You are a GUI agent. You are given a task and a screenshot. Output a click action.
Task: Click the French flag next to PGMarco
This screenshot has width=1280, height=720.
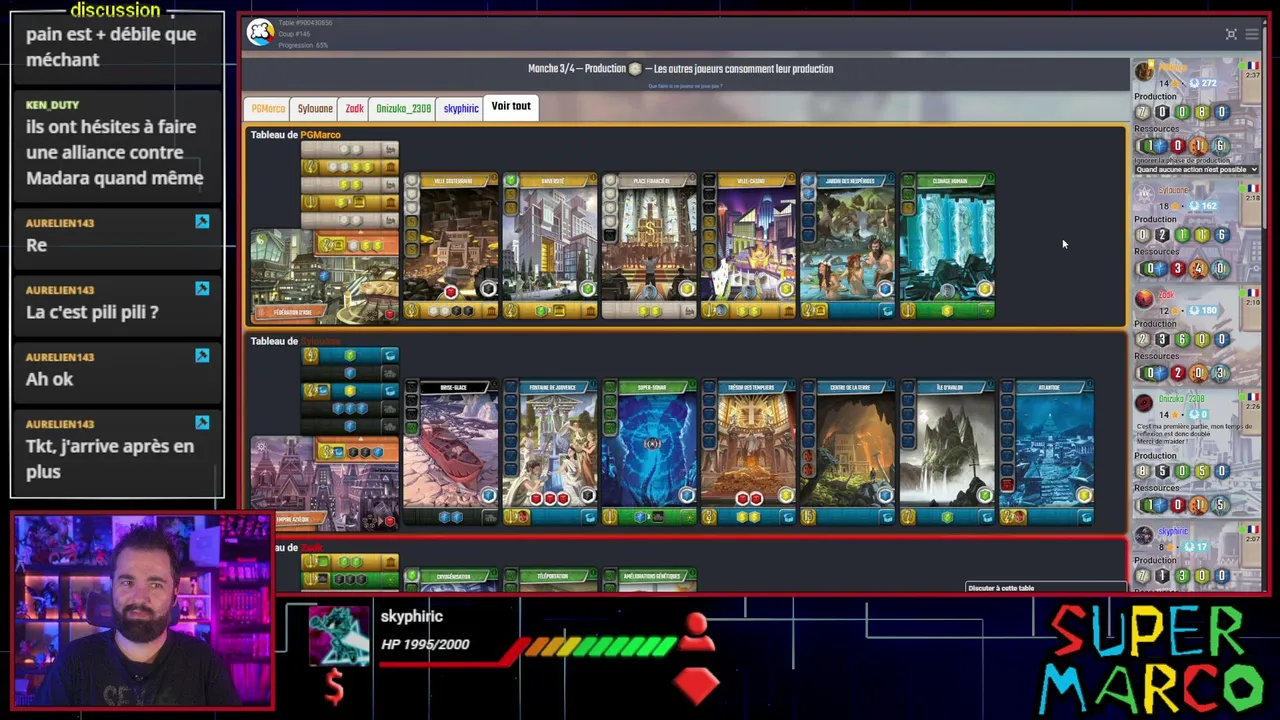point(1251,67)
